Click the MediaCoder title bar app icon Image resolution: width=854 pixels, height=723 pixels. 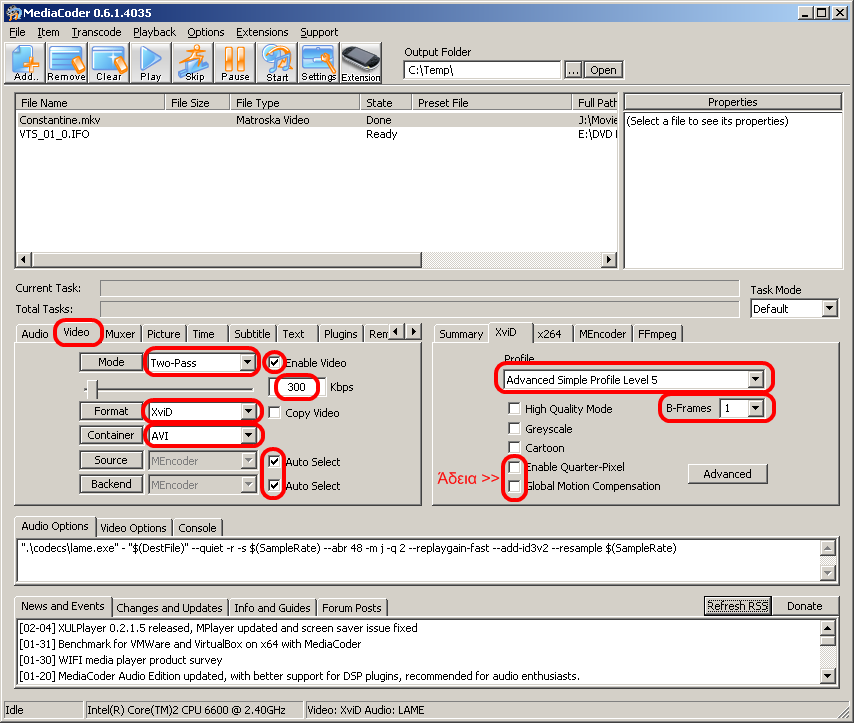click(x=13, y=13)
